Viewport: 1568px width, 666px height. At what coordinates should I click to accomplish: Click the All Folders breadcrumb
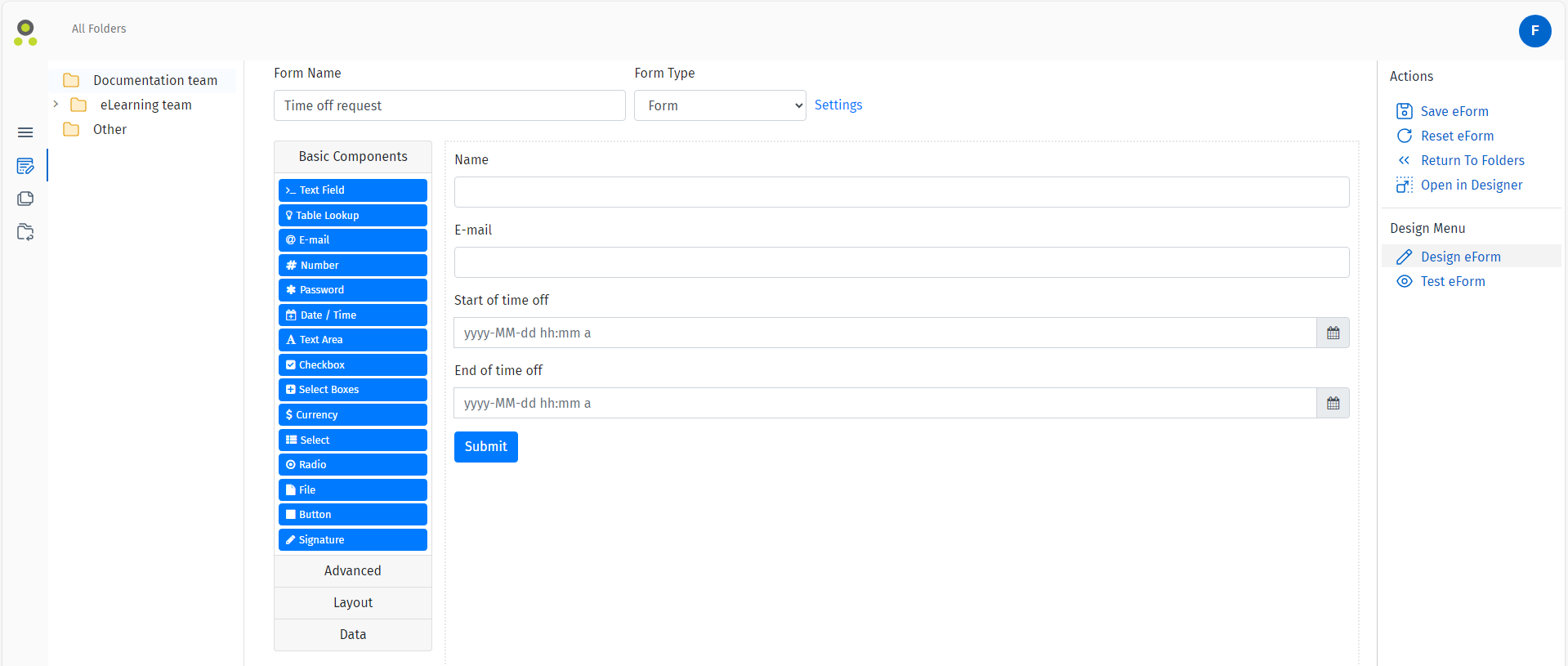point(99,29)
